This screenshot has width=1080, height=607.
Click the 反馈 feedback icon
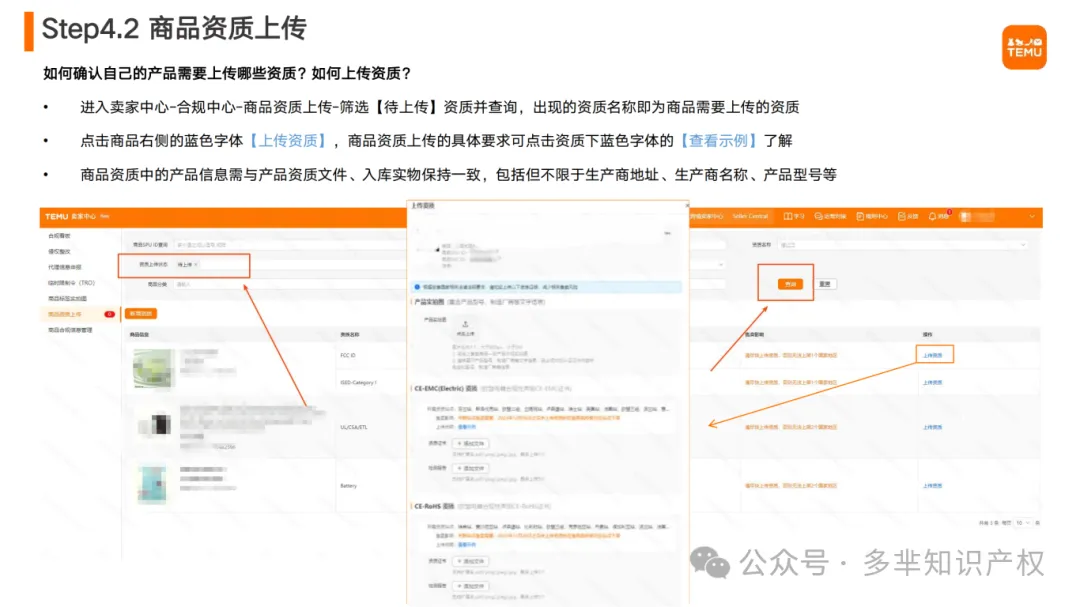(x=902, y=216)
